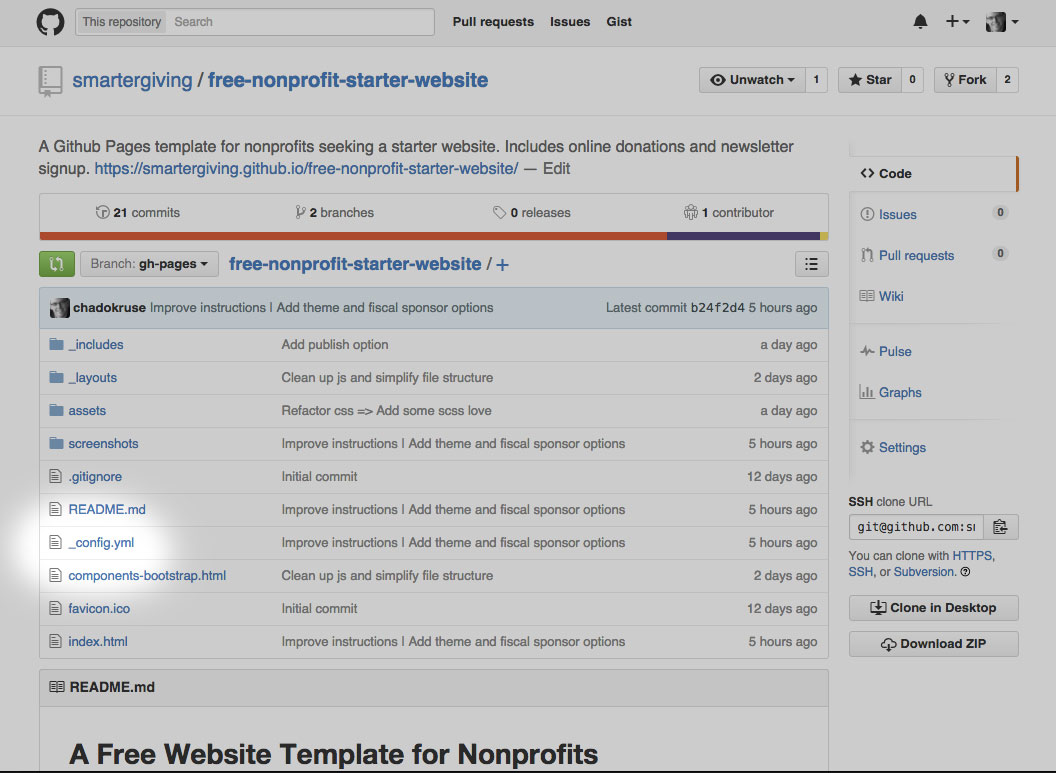Click the Download ZIP button
This screenshot has height=773, width=1056.
pyautogui.click(x=933, y=644)
